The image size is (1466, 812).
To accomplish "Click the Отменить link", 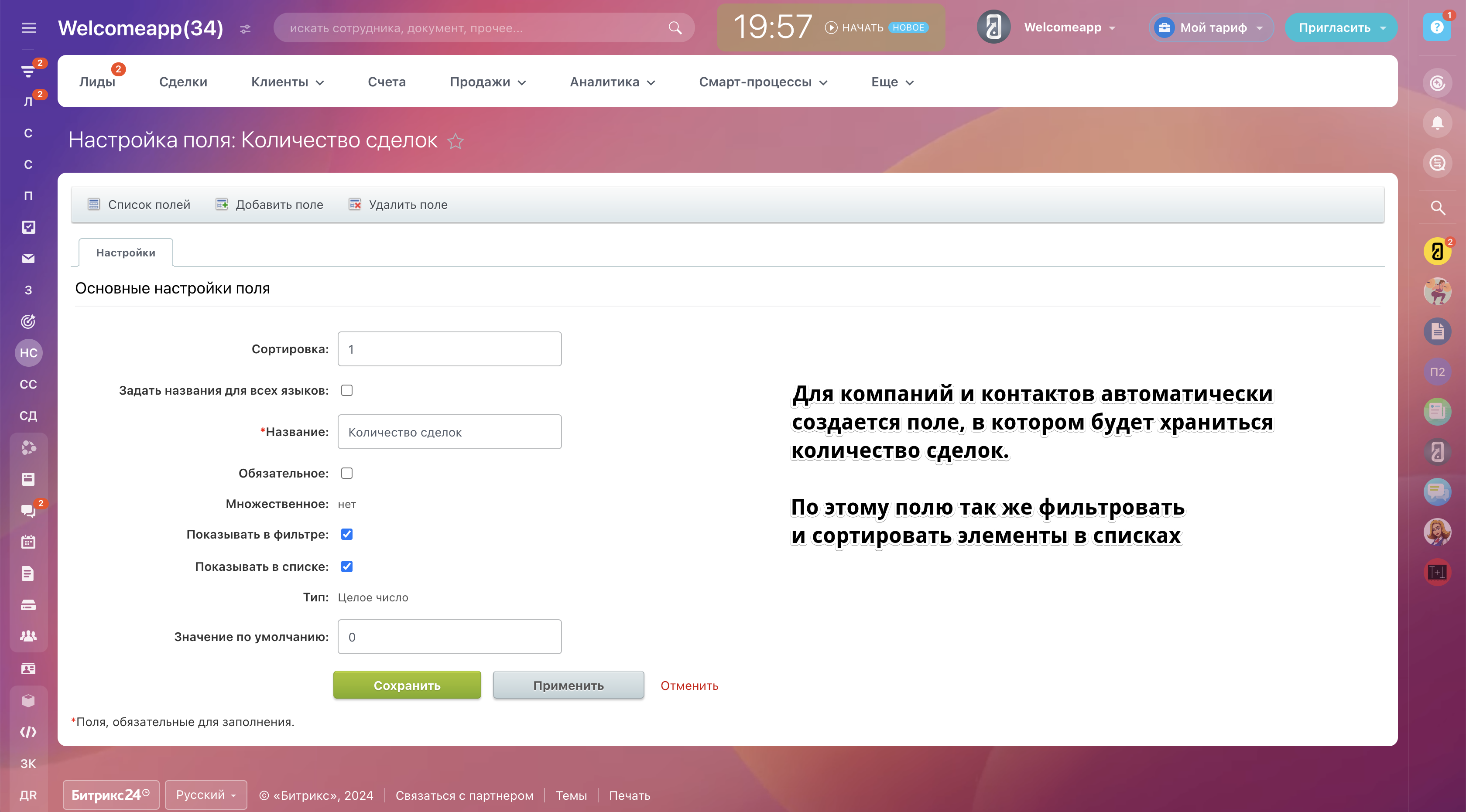I will pos(689,686).
